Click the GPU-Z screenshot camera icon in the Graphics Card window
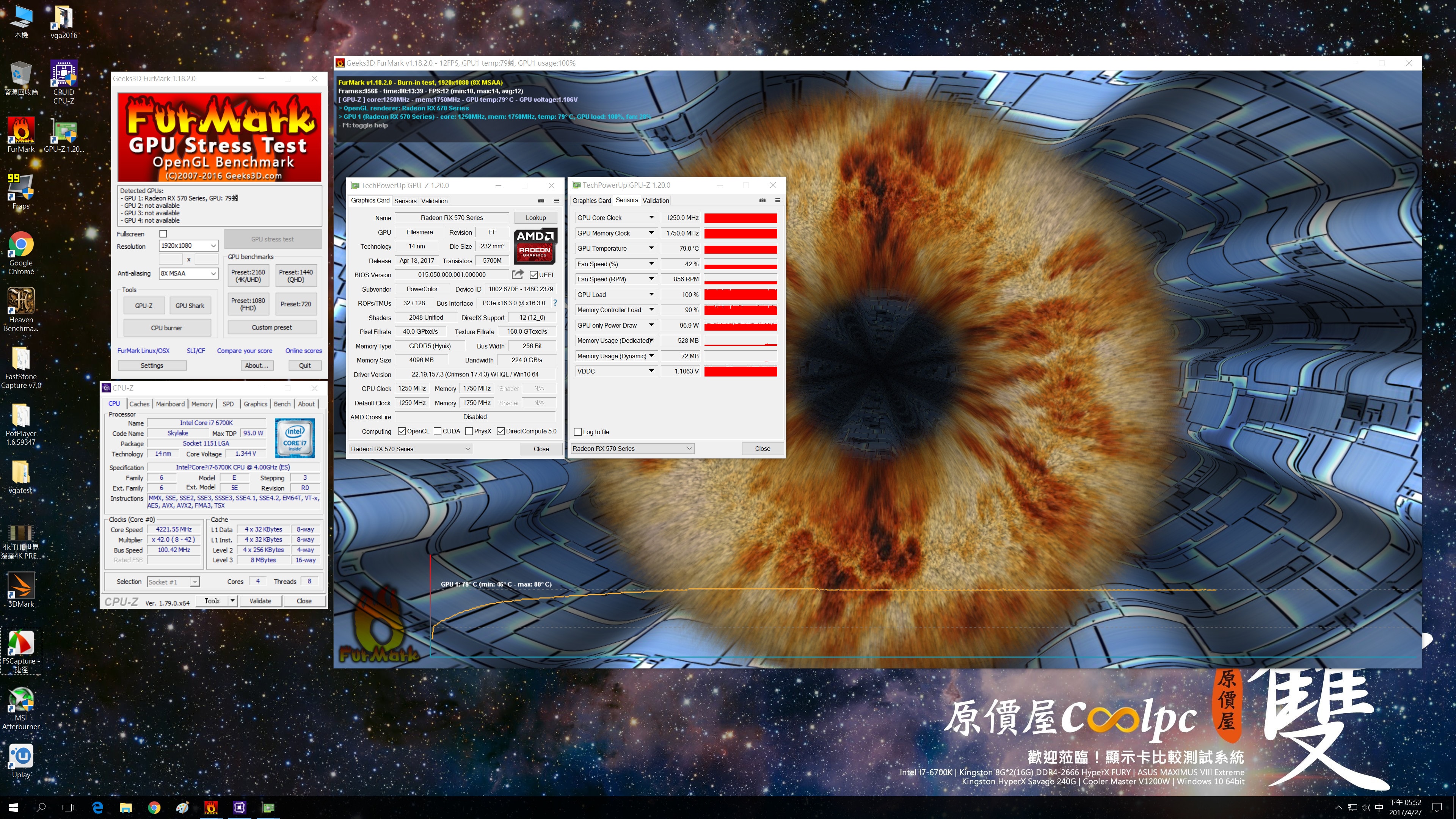Image resolution: width=1456 pixels, height=819 pixels. point(541,201)
